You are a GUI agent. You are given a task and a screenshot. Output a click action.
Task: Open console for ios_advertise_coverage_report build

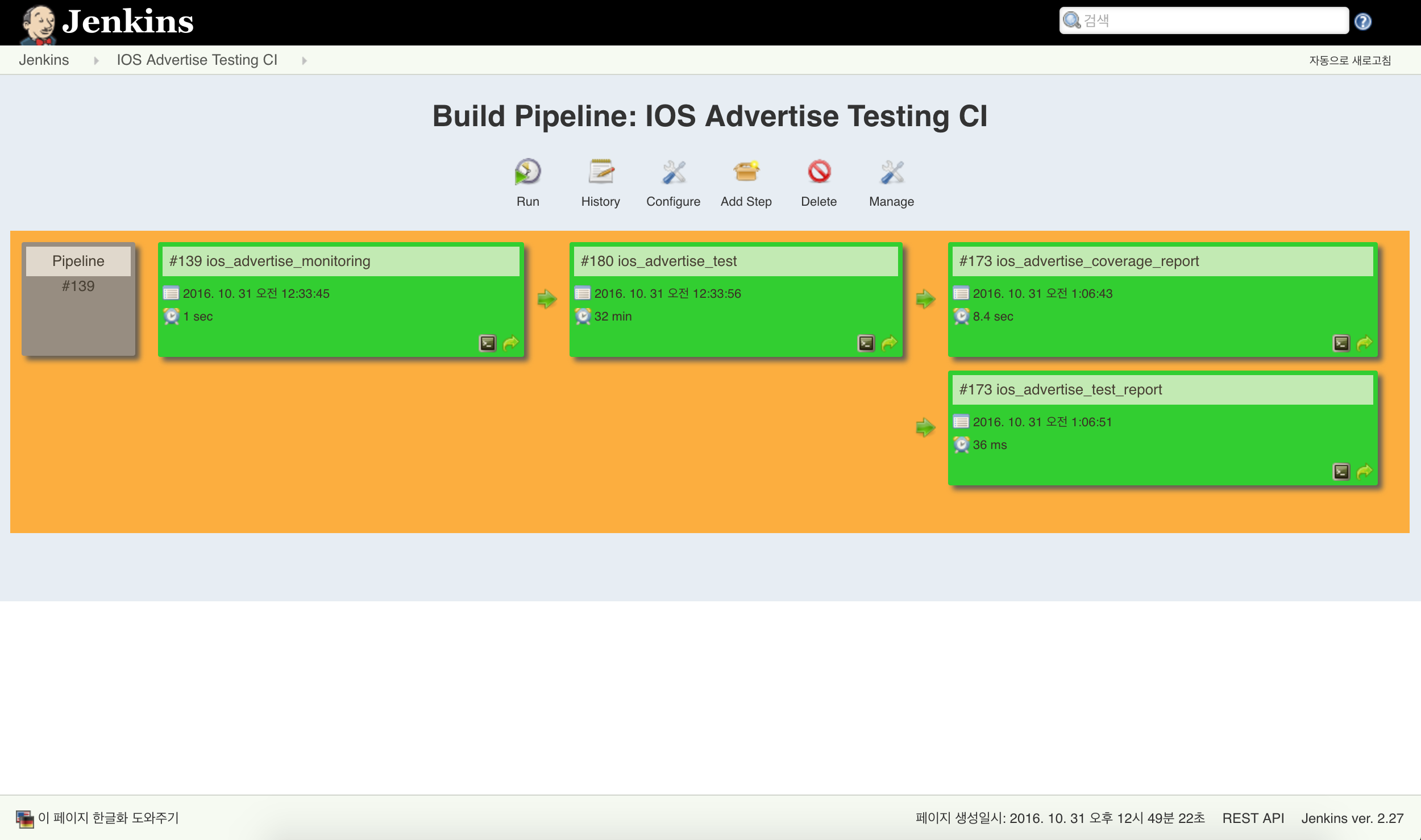[x=1341, y=343]
